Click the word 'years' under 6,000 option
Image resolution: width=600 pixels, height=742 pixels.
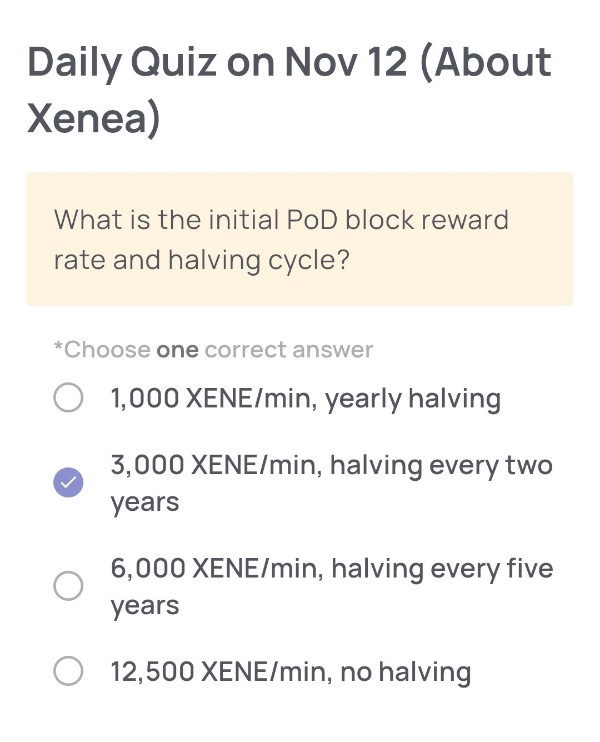point(144,605)
